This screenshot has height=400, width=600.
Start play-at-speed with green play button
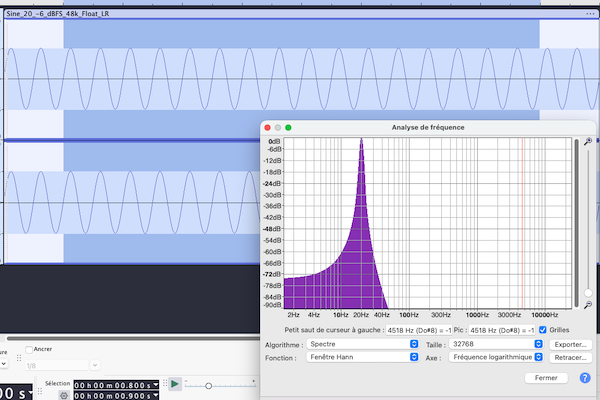(x=175, y=384)
